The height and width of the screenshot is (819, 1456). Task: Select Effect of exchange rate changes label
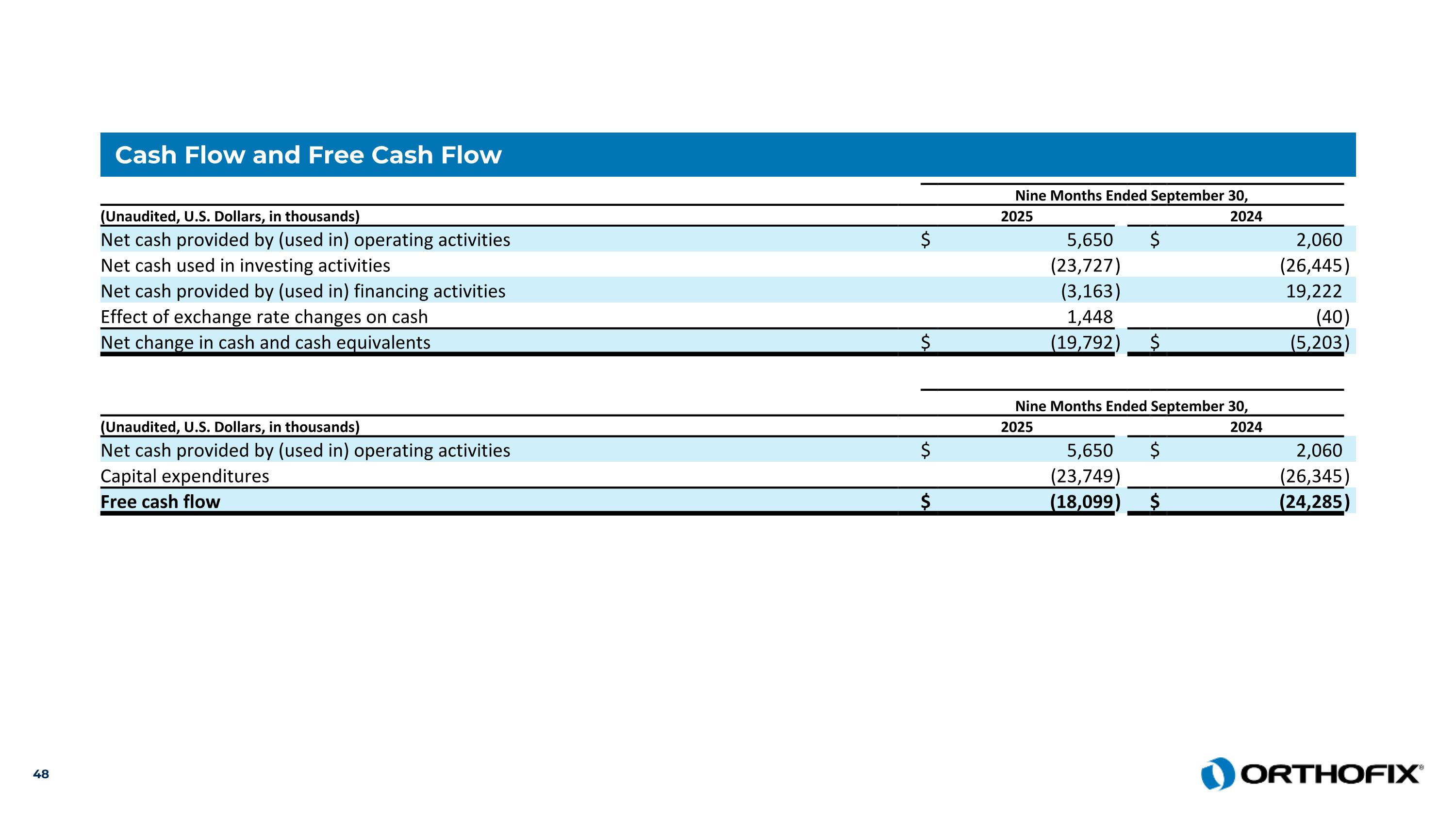point(264,317)
